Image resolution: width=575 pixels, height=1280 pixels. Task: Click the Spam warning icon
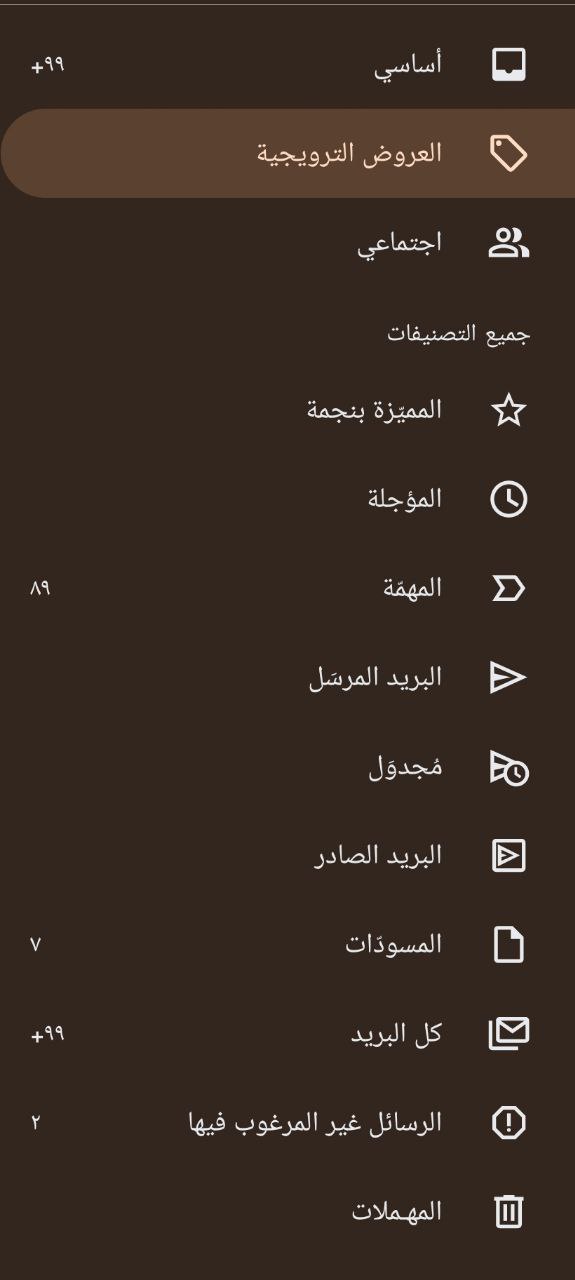pos(508,1123)
